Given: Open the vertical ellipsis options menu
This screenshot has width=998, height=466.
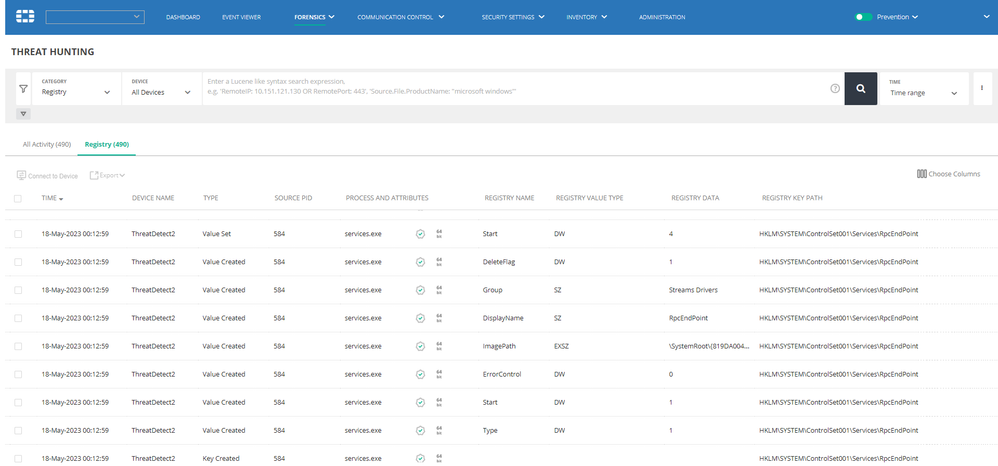Looking at the screenshot, I should (x=982, y=89).
